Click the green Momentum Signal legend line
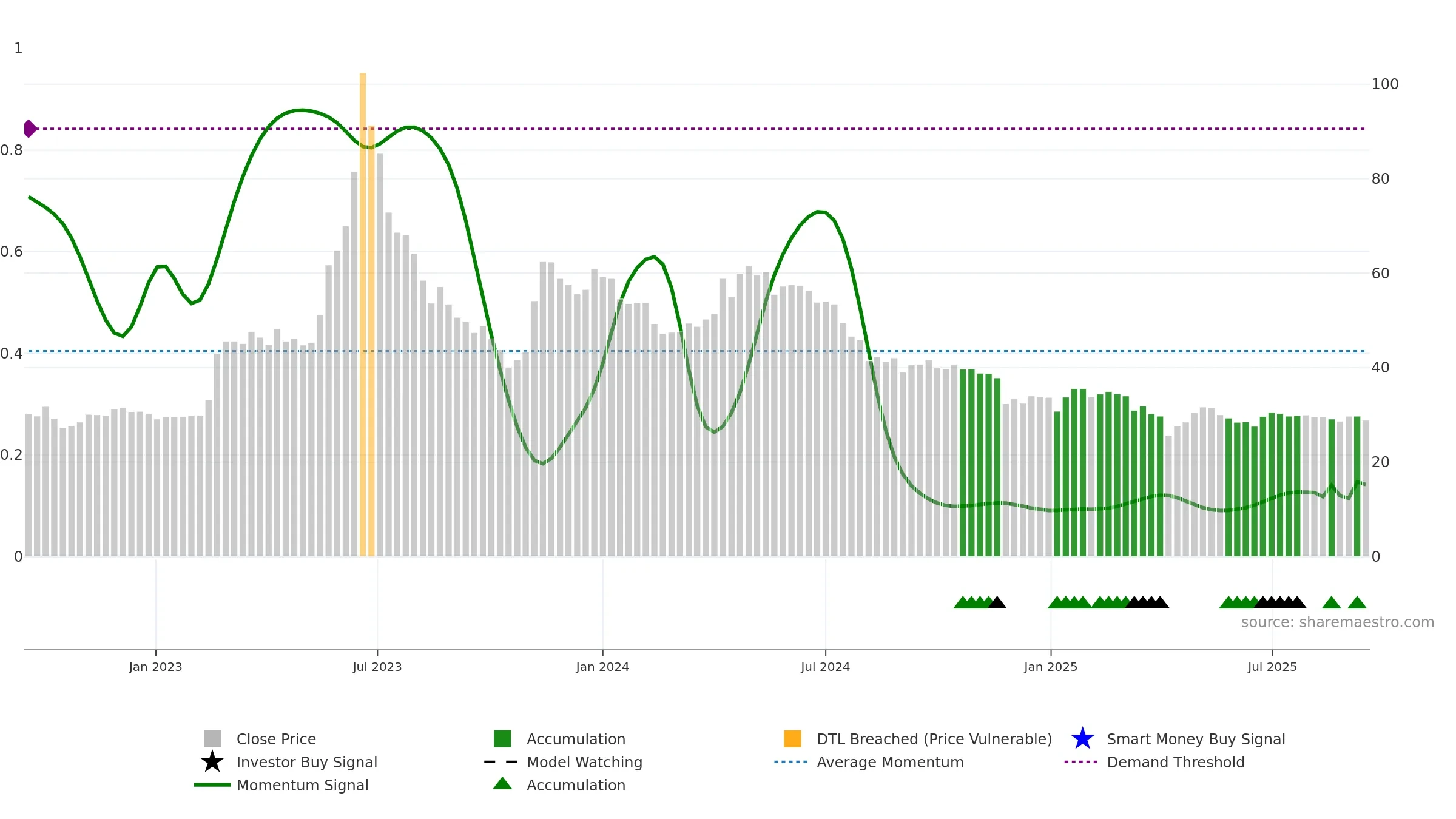Viewport: 1456px width, 819px height. coord(212,785)
